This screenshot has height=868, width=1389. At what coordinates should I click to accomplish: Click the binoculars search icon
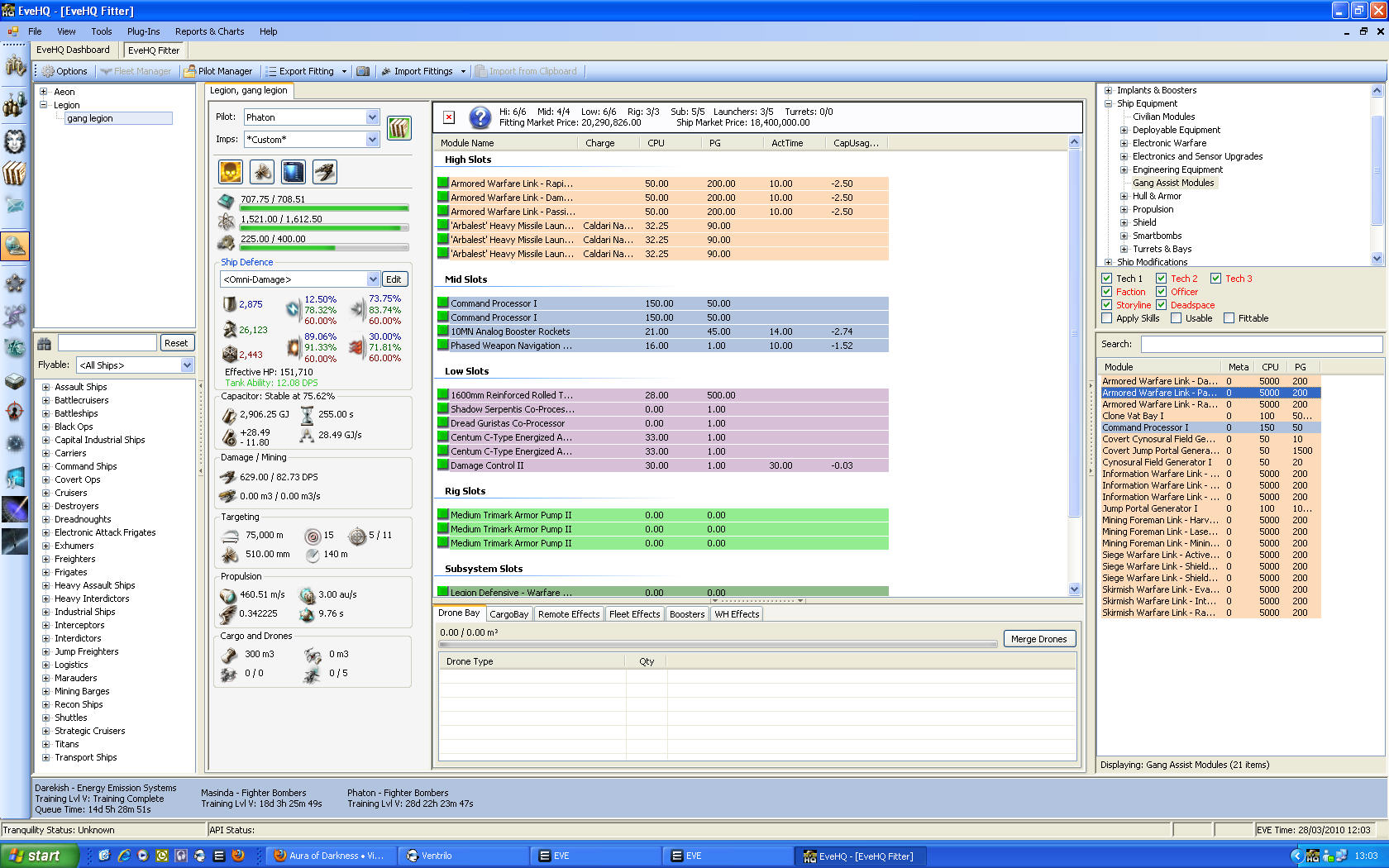click(45, 343)
